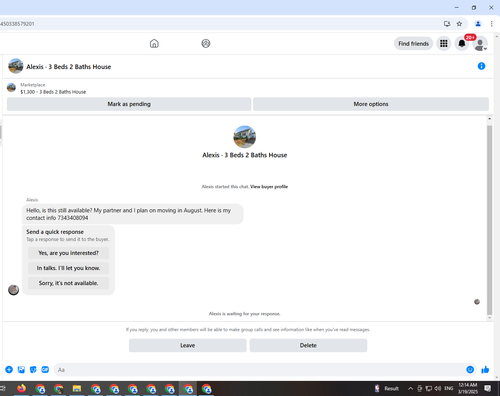The width and height of the screenshot is (500, 396).
Task: Open File Explorer from the taskbar
Action: [x=77, y=388]
